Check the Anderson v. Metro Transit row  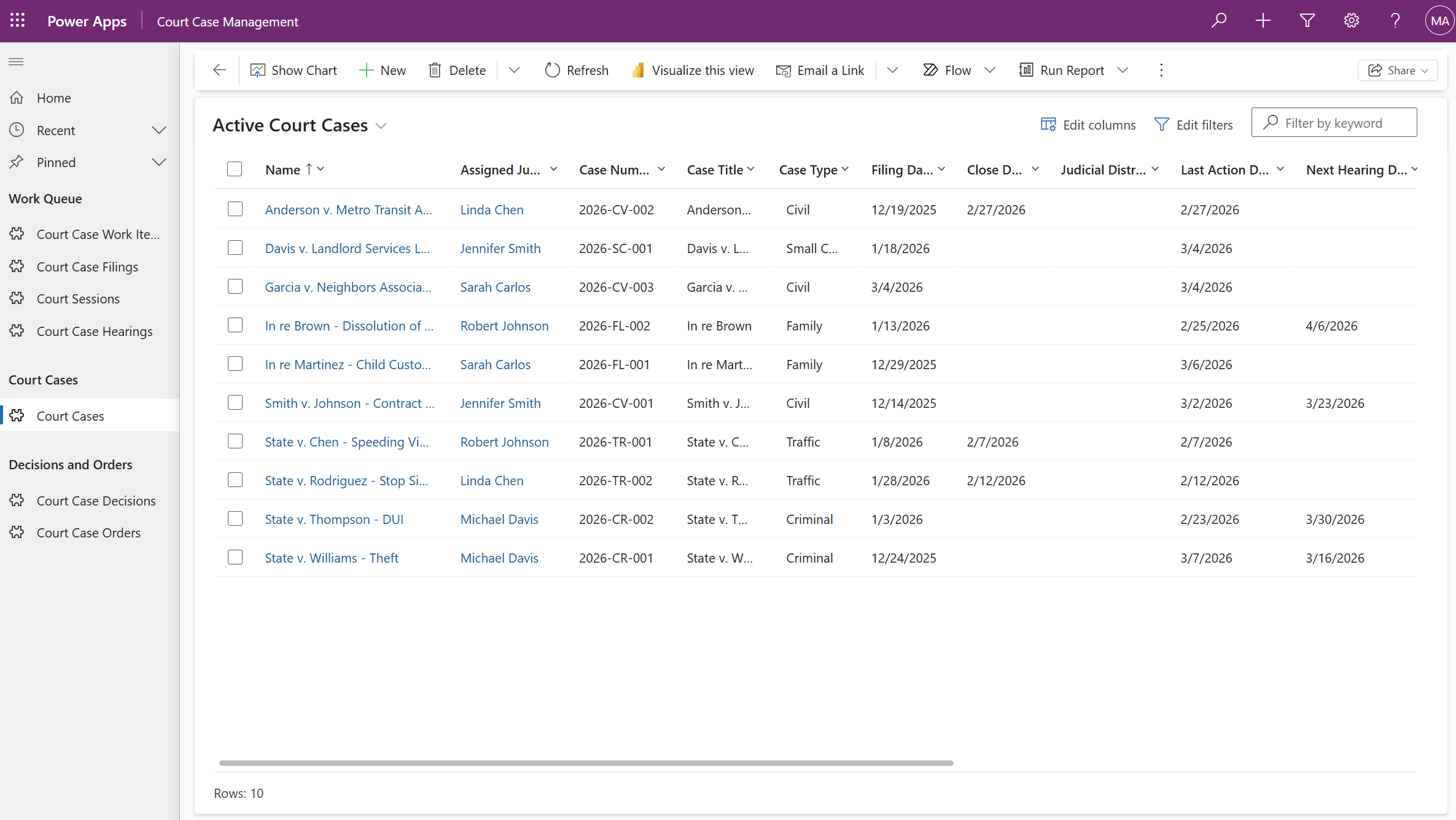(235, 209)
